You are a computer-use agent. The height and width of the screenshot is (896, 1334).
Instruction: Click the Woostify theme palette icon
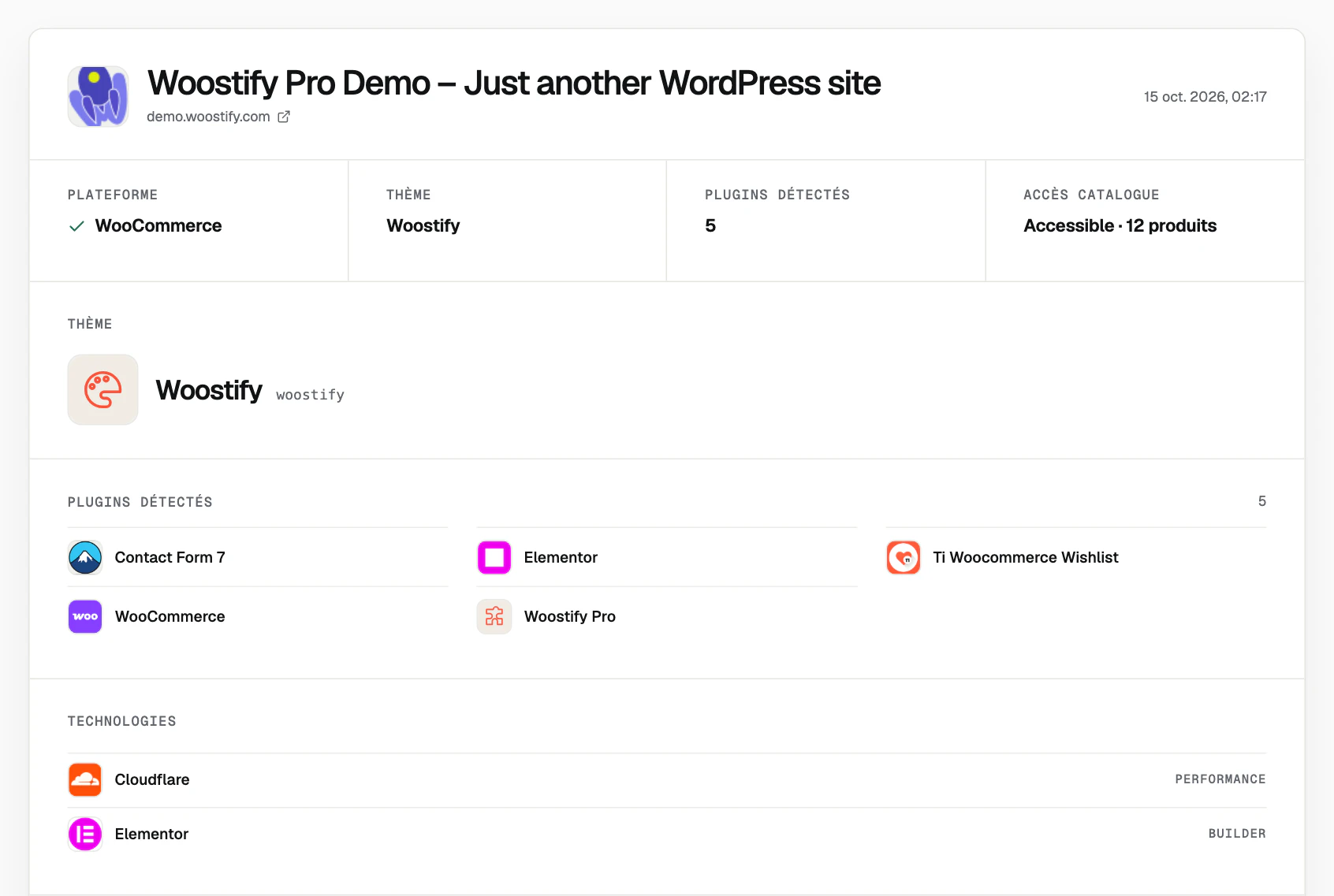[x=103, y=389]
